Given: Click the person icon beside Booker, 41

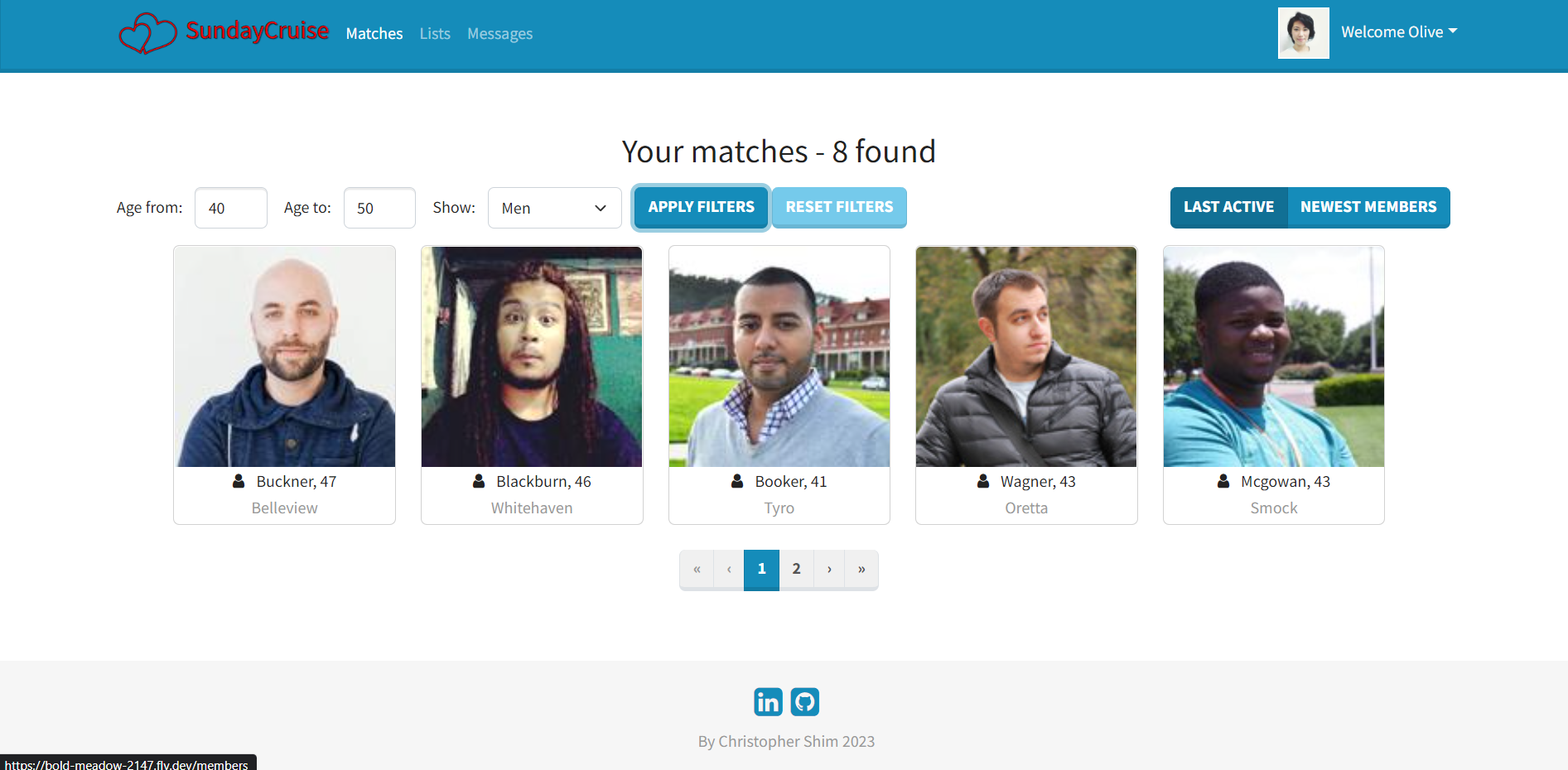Looking at the screenshot, I should pyautogui.click(x=736, y=481).
